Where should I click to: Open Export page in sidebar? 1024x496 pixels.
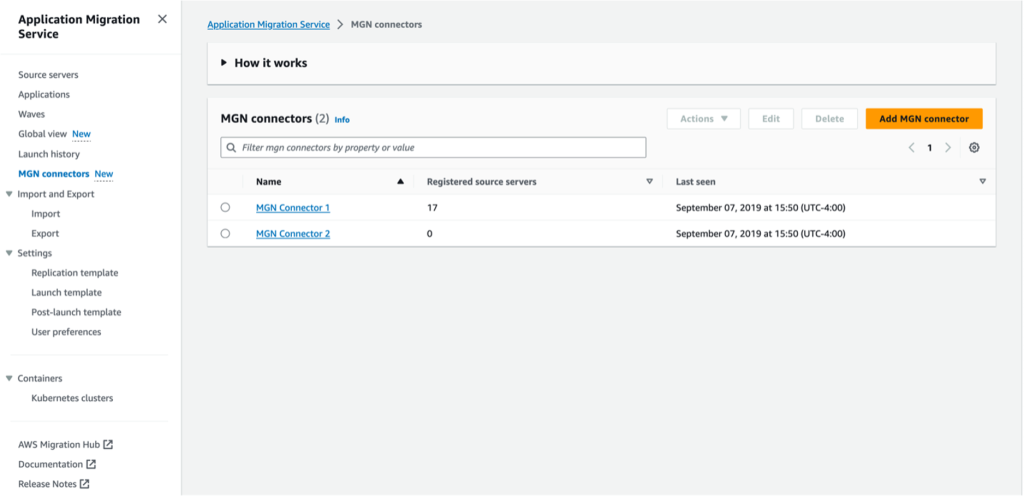point(45,233)
